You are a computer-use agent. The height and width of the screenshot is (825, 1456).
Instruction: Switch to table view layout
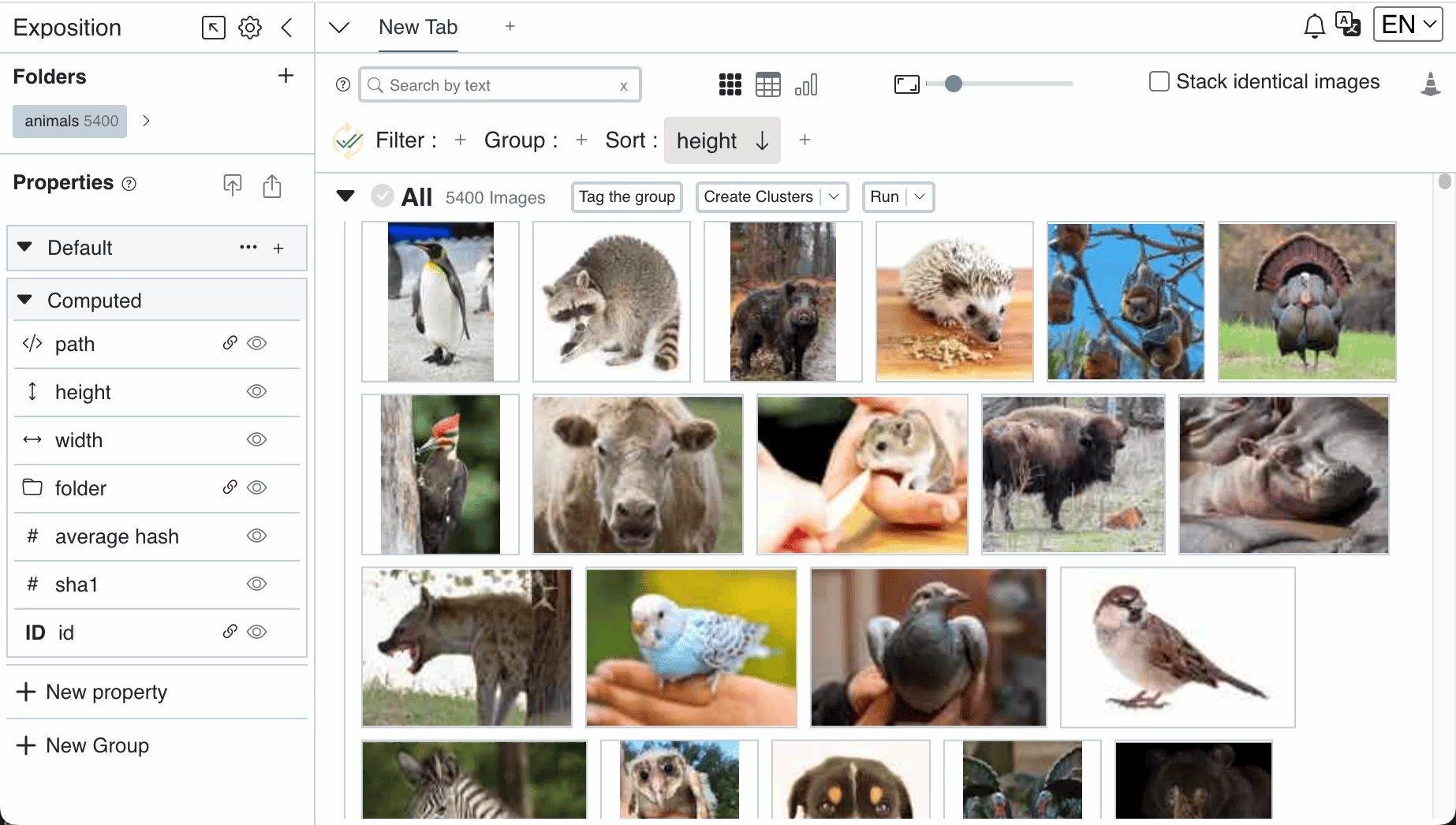pos(767,84)
